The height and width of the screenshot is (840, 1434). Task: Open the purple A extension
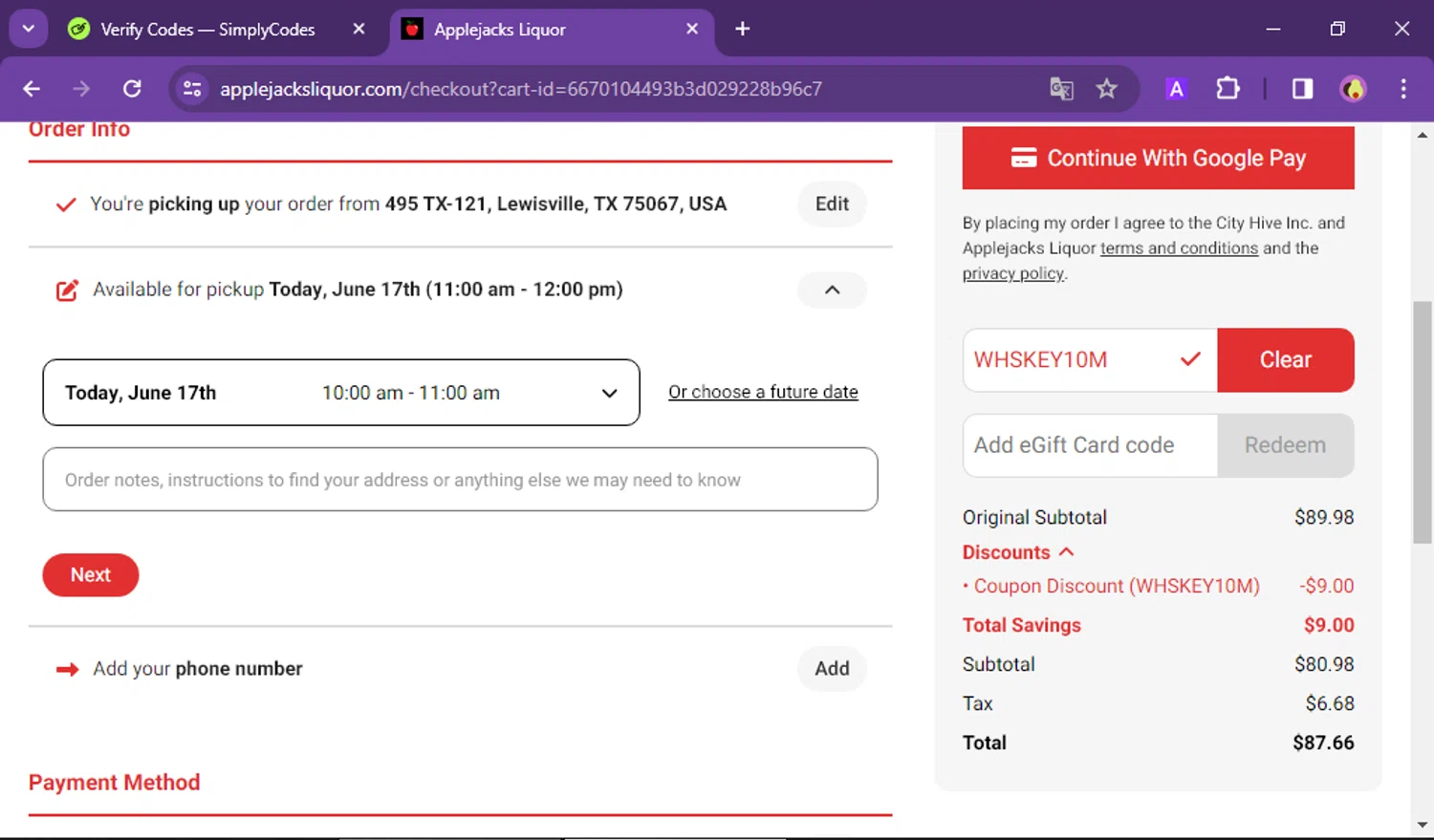tap(1176, 89)
